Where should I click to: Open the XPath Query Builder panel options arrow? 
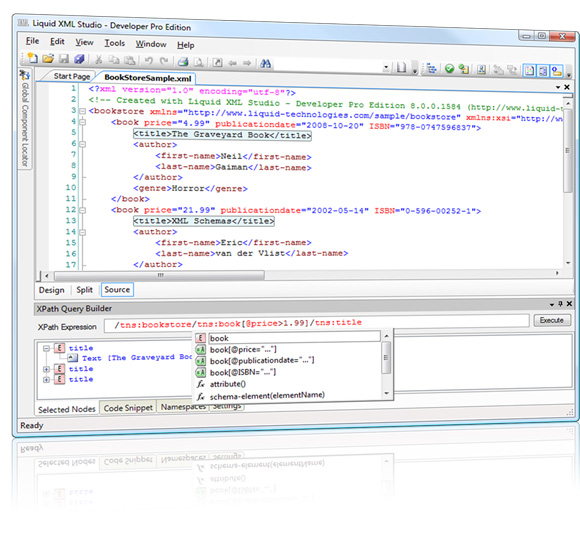[x=552, y=304]
